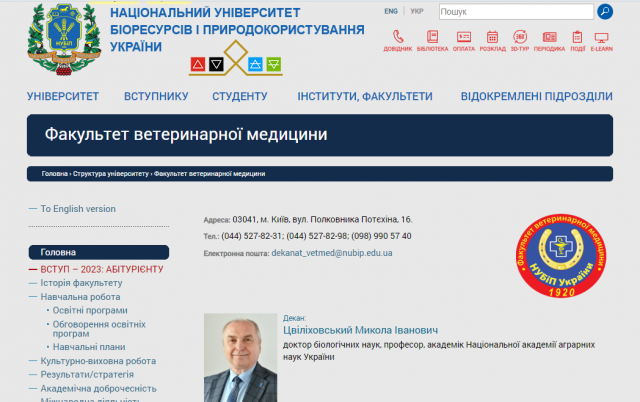
Task: Click the veterinary faculty round emblem
Action: pos(561,255)
